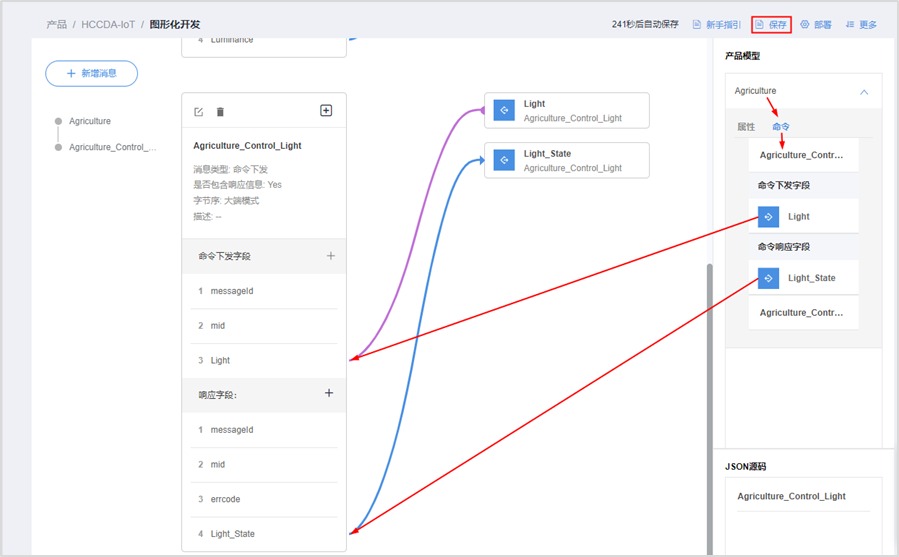The height and width of the screenshot is (557, 899).
Task: Switch to the 属性 tab
Action: 746,127
